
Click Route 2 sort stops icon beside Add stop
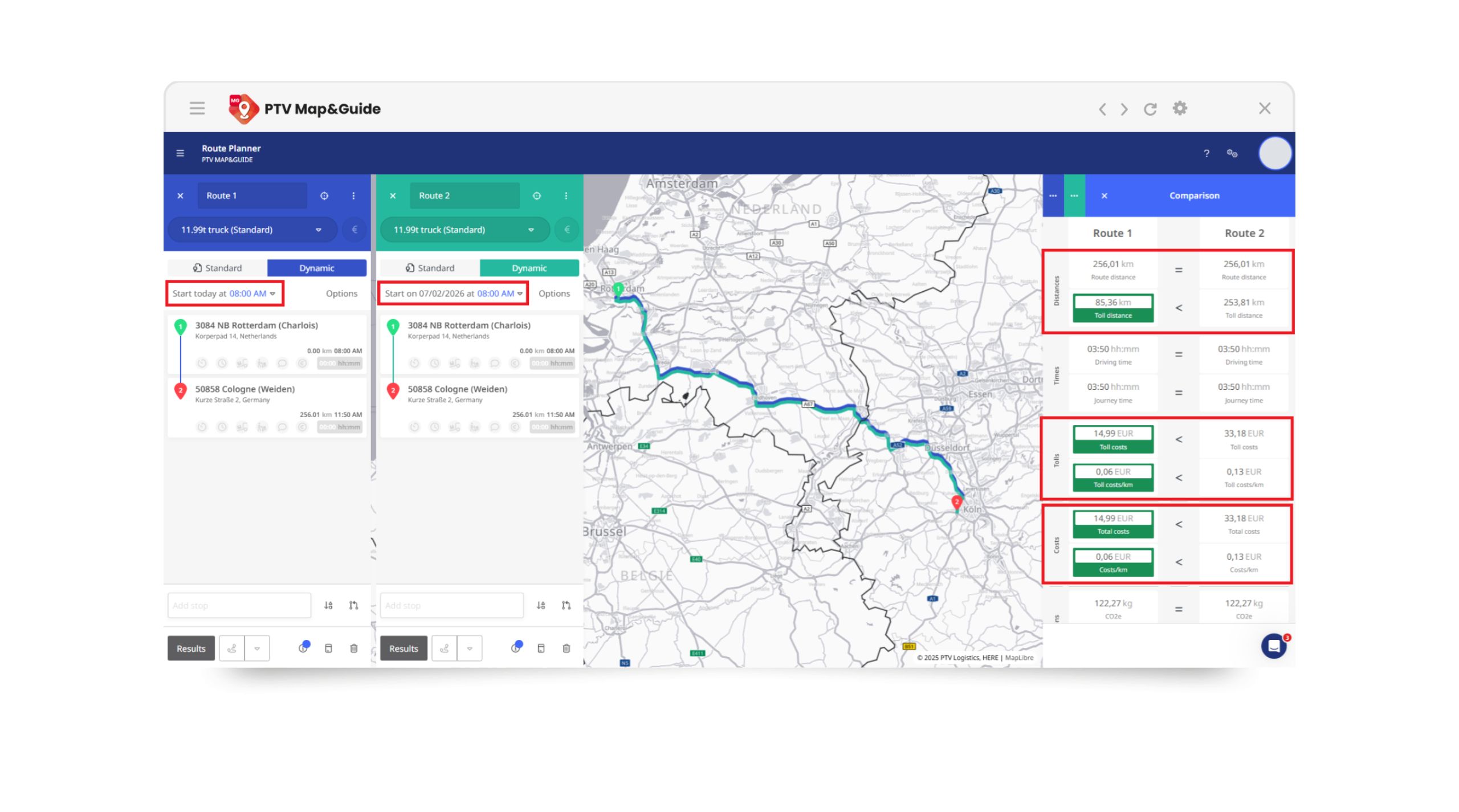tap(541, 605)
